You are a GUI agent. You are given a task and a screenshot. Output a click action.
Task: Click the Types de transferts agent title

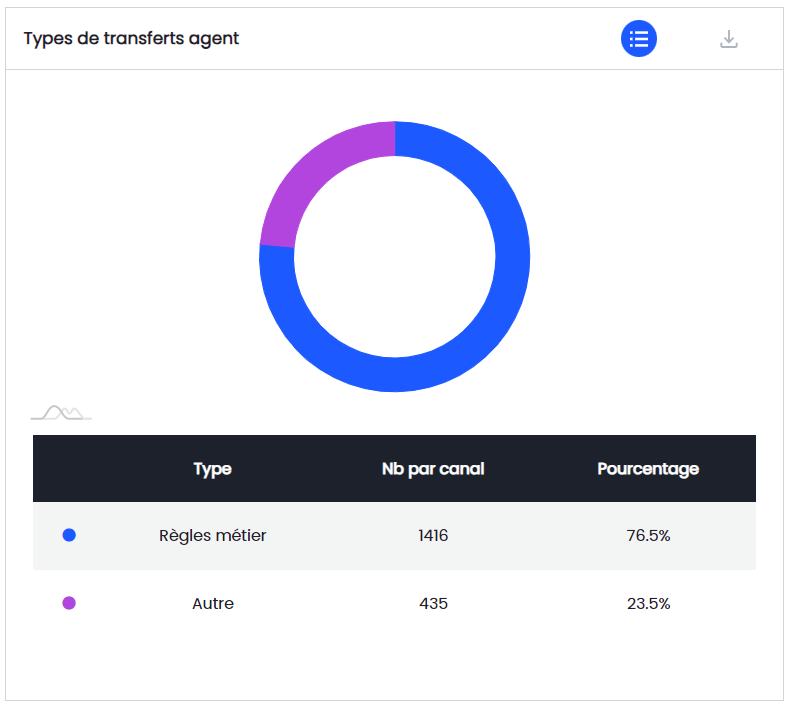(131, 39)
